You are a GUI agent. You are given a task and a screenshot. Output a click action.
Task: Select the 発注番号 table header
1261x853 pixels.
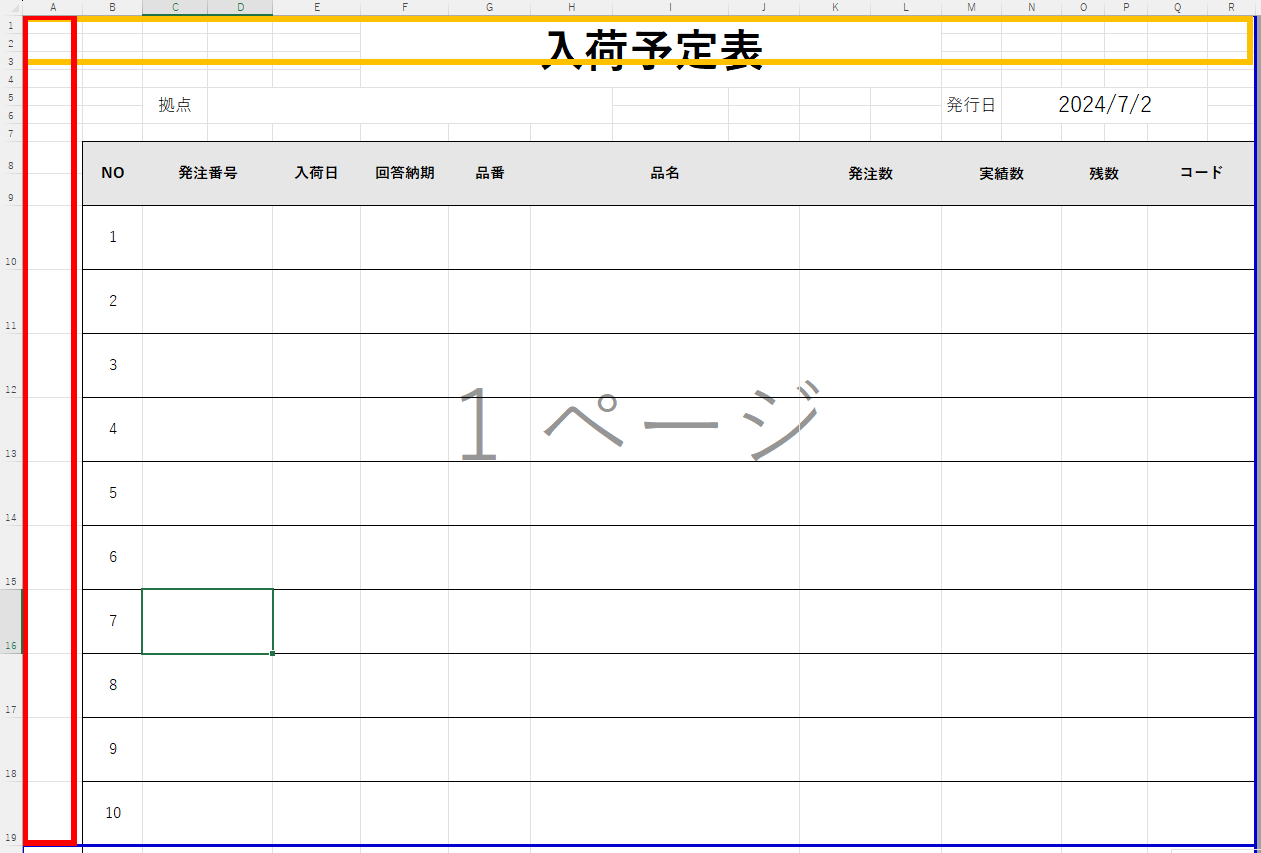[208, 173]
